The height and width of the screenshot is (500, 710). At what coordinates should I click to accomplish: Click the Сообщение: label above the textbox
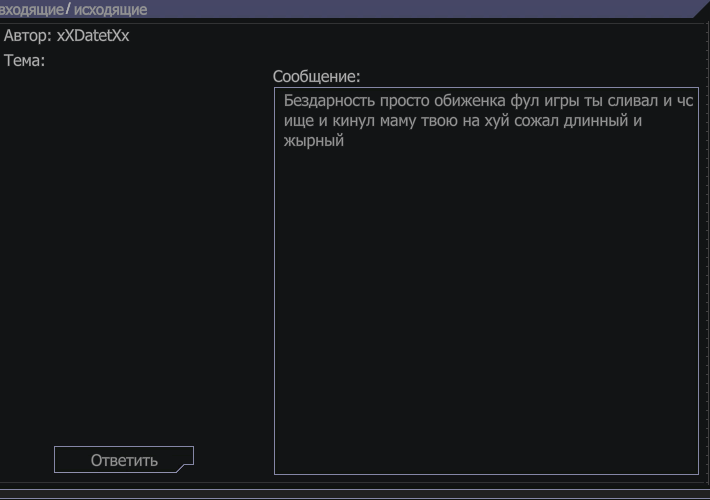click(317, 77)
